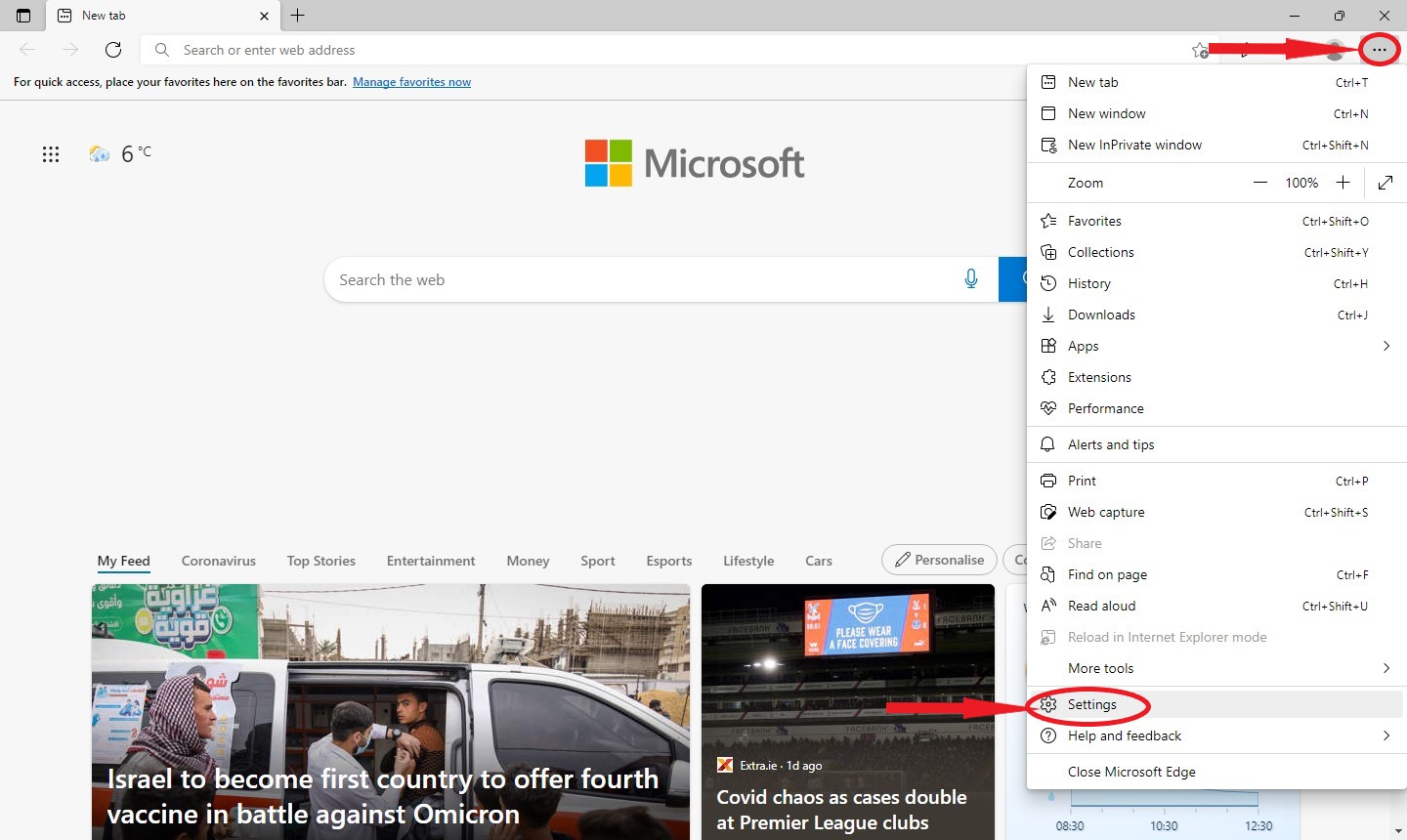The image size is (1407, 840).
Task: Increase zoom with the plus button
Action: [x=1343, y=183]
